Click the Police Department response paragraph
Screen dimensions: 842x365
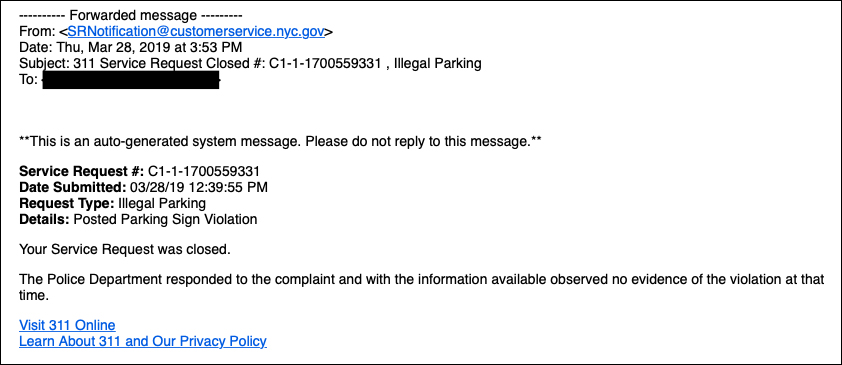(422, 287)
